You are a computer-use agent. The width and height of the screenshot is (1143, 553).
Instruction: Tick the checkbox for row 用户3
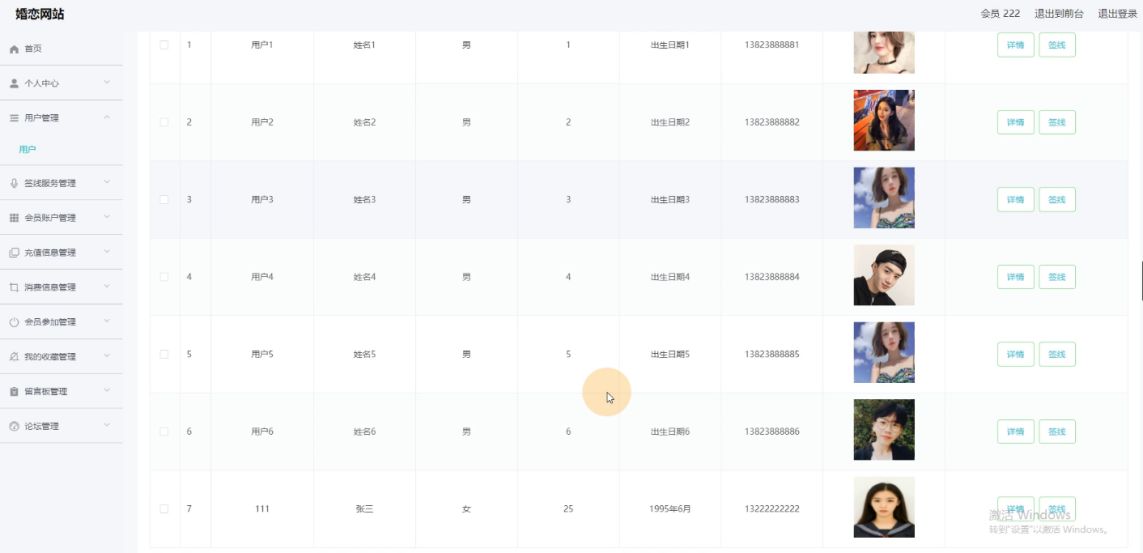[x=164, y=199]
